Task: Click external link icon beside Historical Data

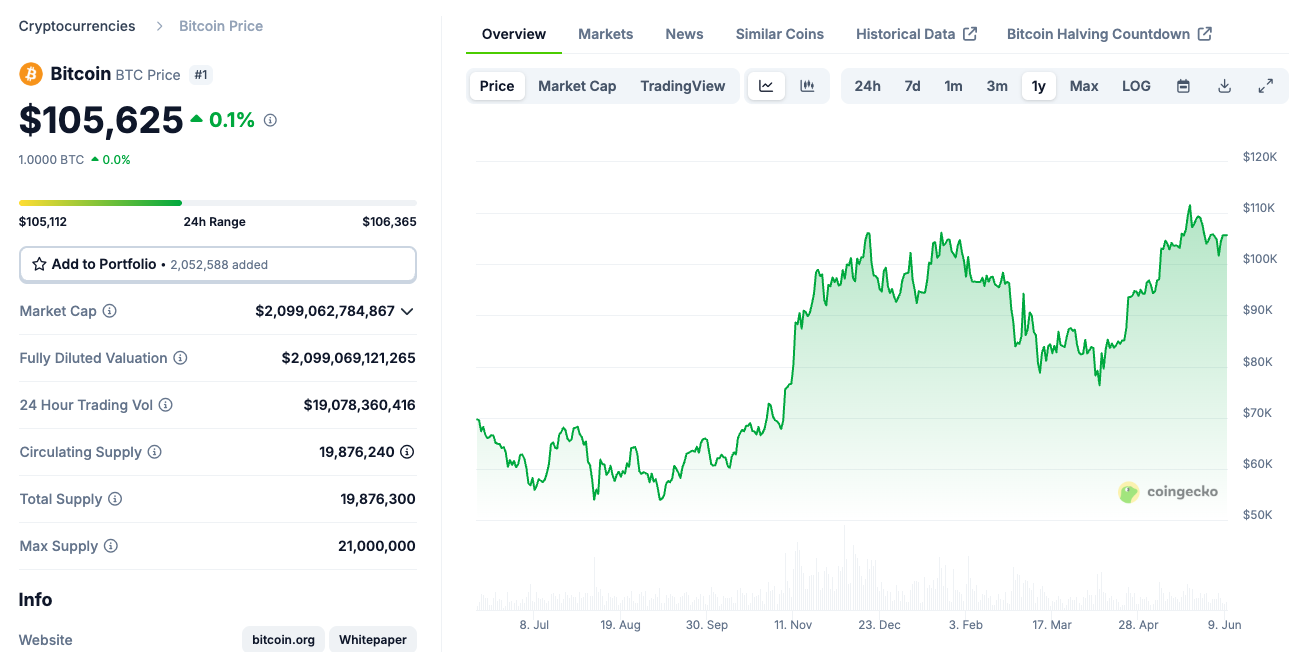Action: [x=970, y=34]
